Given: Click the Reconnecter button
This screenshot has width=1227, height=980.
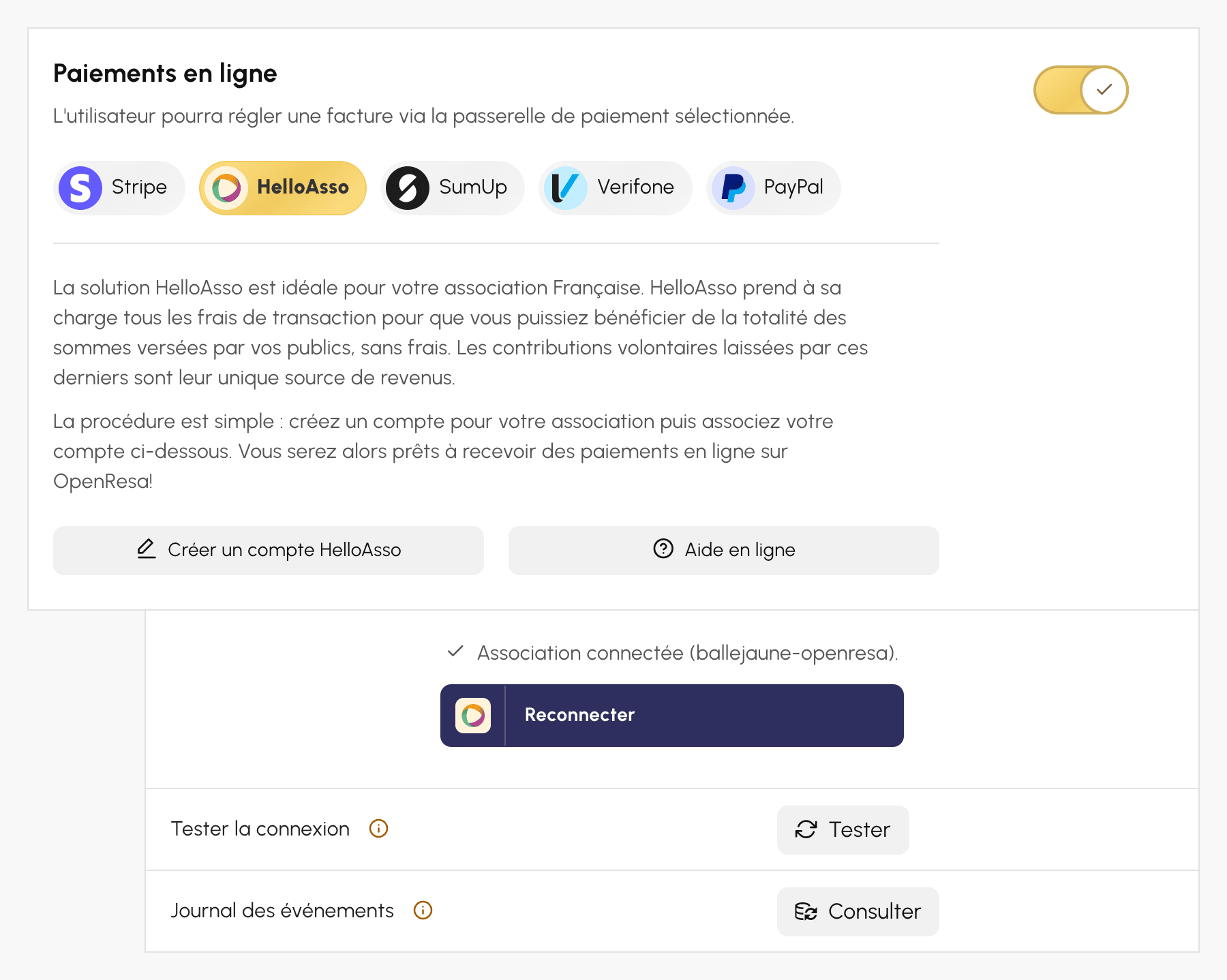Looking at the screenshot, I should pos(672,715).
